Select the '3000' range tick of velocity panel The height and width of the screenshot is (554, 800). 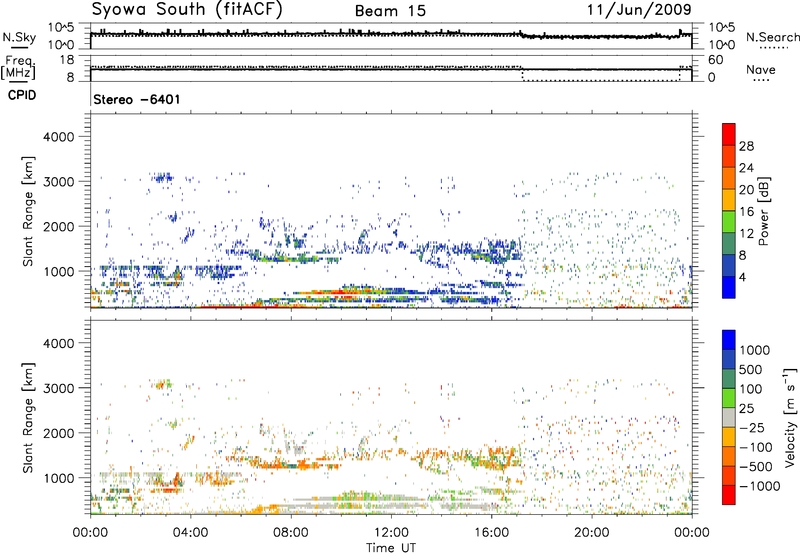pyautogui.click(x=58, y=388)
